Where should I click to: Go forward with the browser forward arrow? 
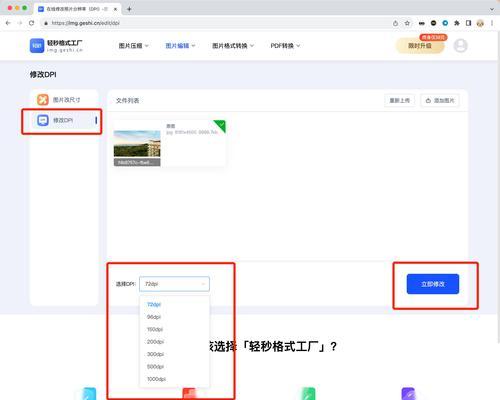pyautogui.click(x=20, y=23)
